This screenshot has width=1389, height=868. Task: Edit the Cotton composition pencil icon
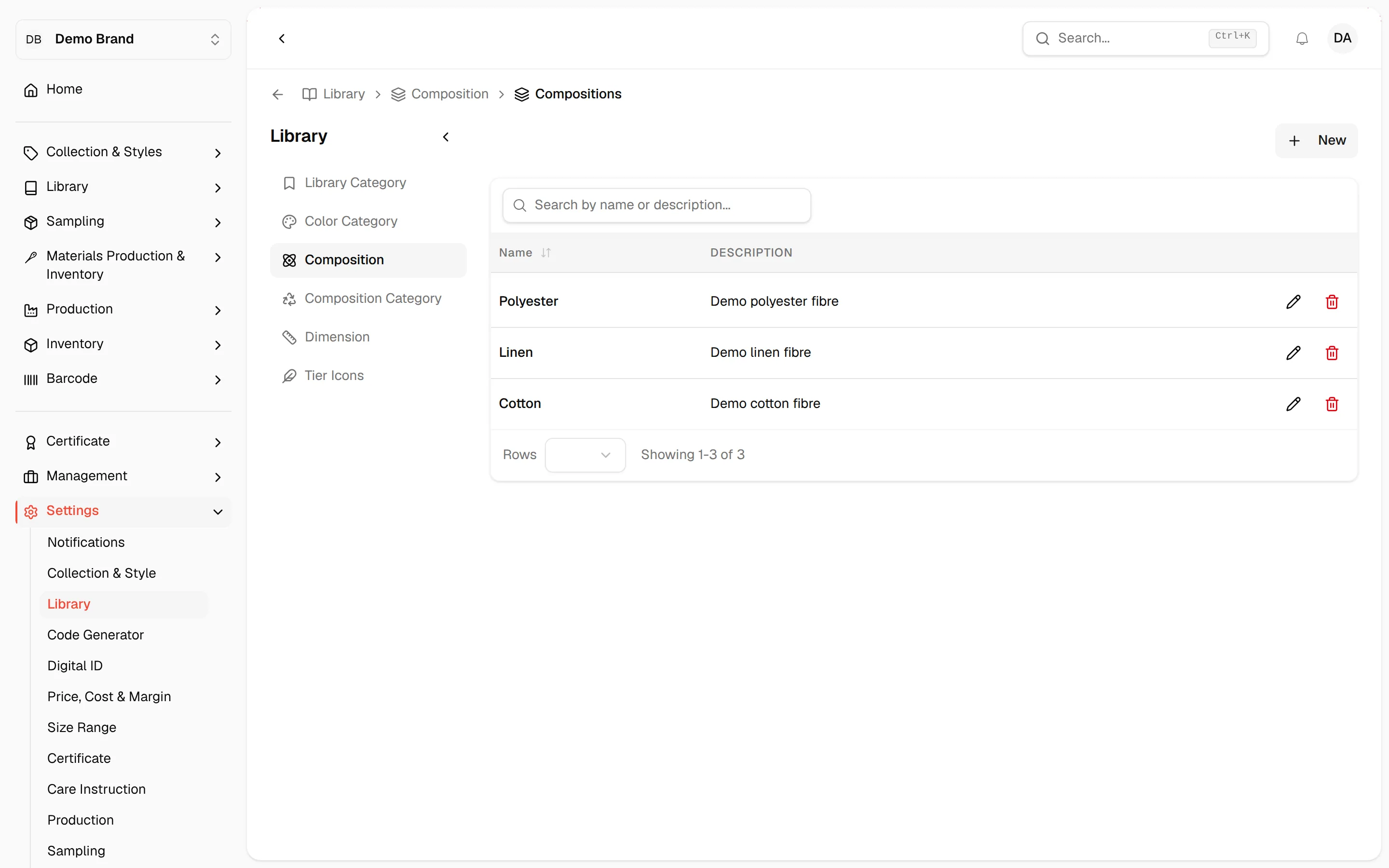pos(1293,404)
